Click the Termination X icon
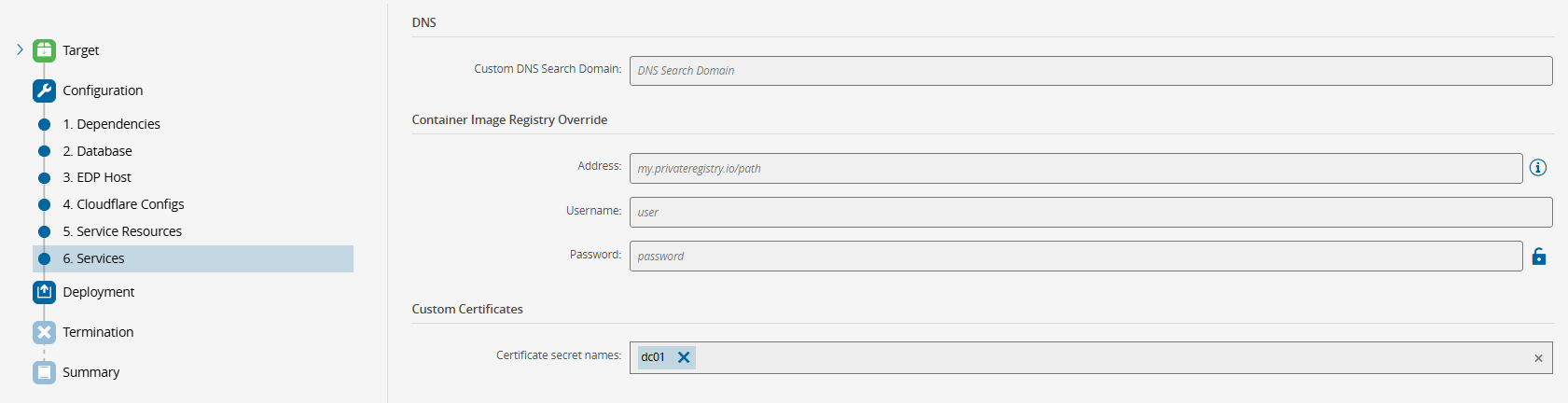1568x403 pixels. [x=44, y=332]
